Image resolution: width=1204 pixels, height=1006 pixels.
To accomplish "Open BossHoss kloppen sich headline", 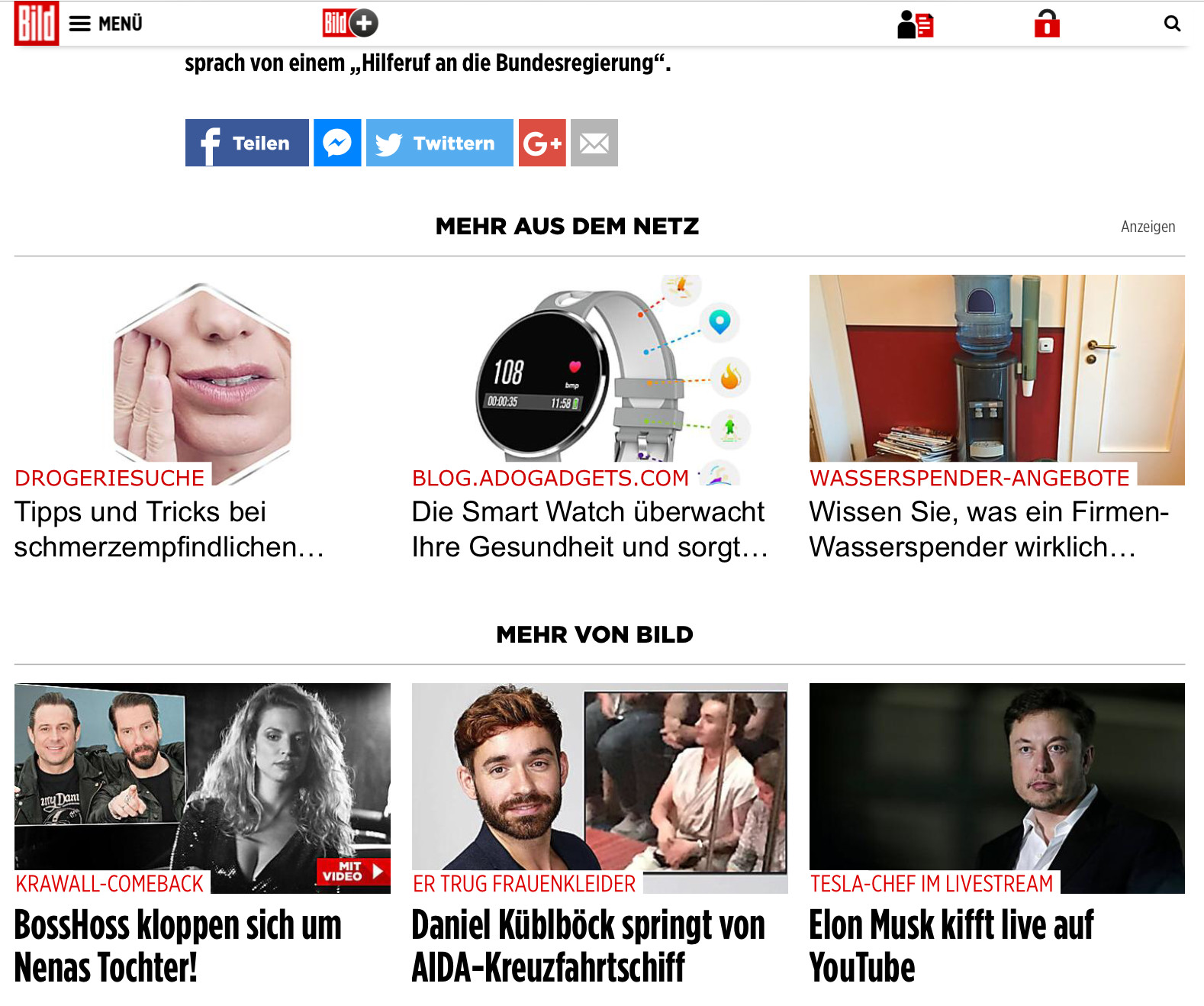I will [178, 946].
